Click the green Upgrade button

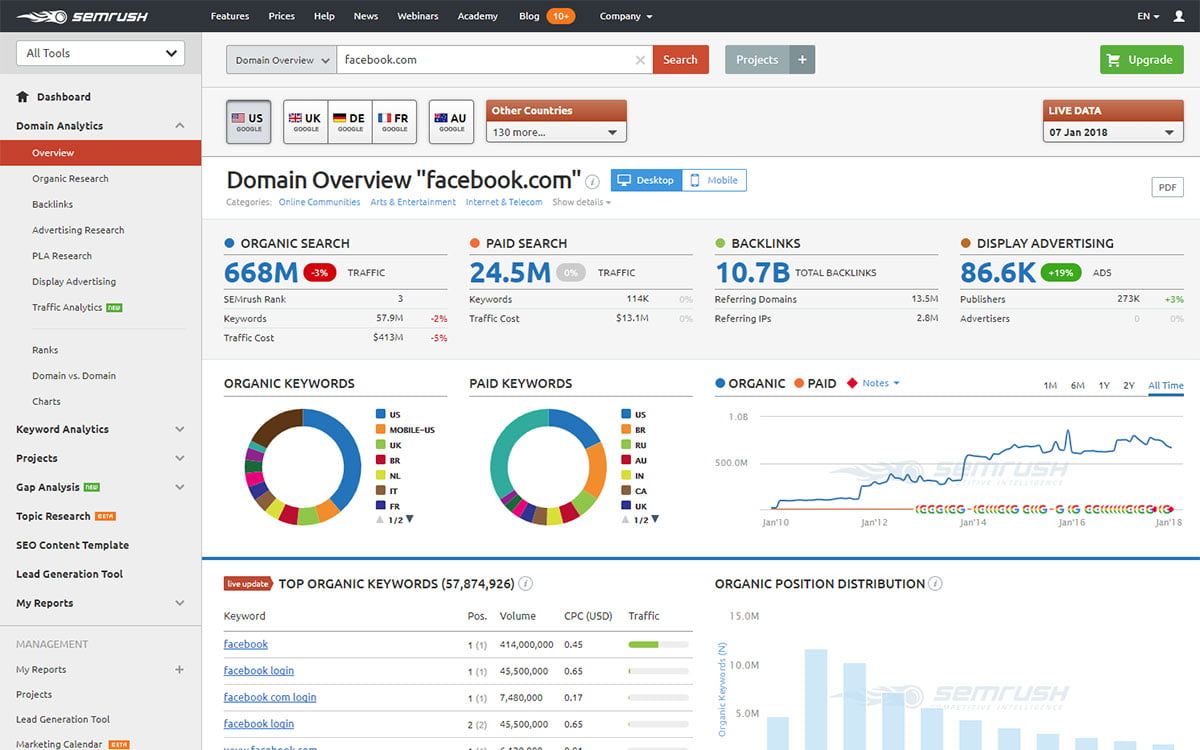point(1141,60)
